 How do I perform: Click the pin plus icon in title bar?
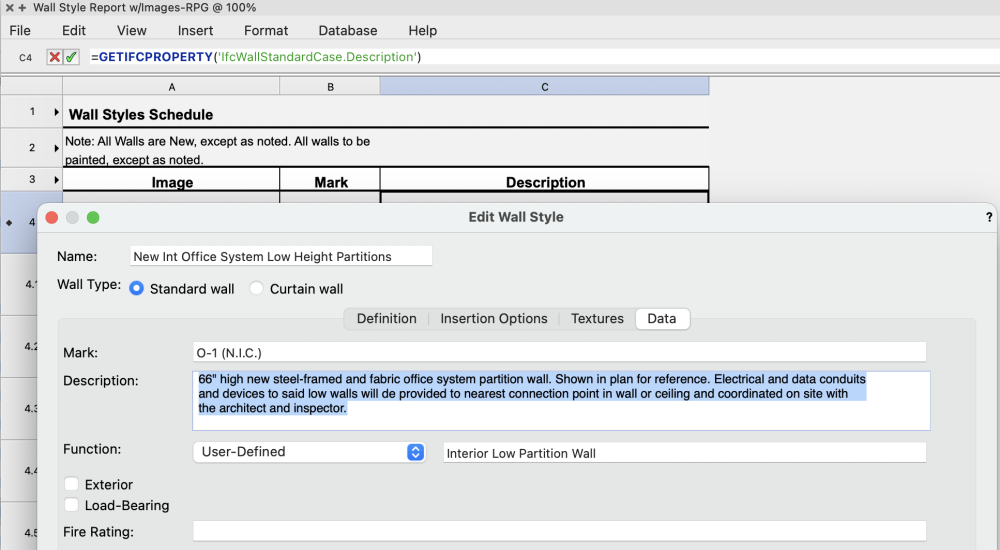tap(21, 7)
